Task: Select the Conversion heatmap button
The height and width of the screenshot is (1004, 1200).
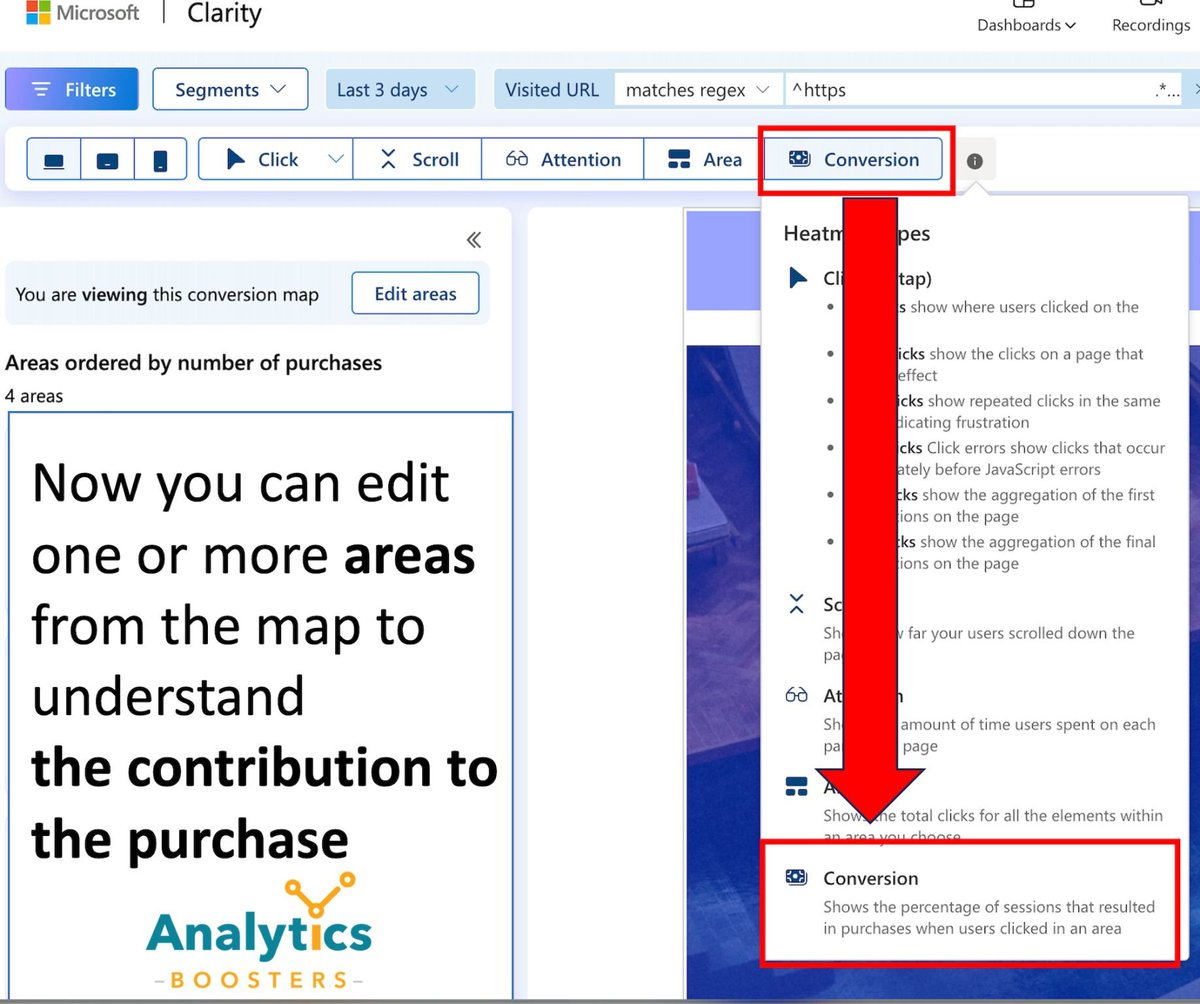Action: click(853, 160)
